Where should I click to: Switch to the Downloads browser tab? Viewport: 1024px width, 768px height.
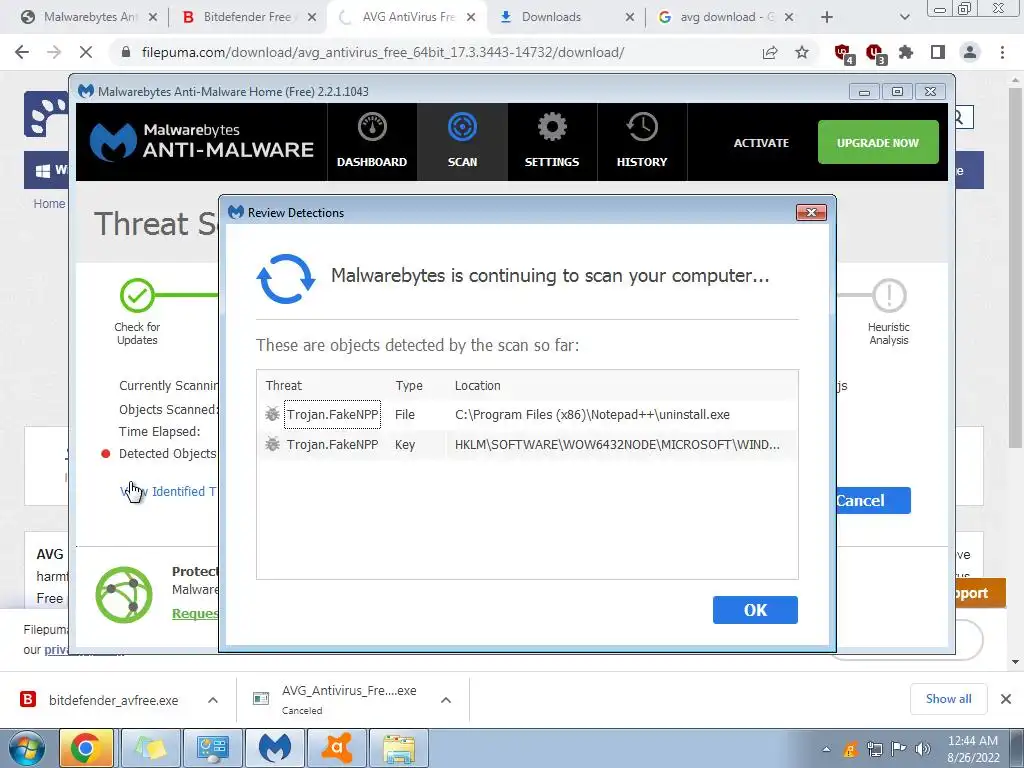pos(567,17)
